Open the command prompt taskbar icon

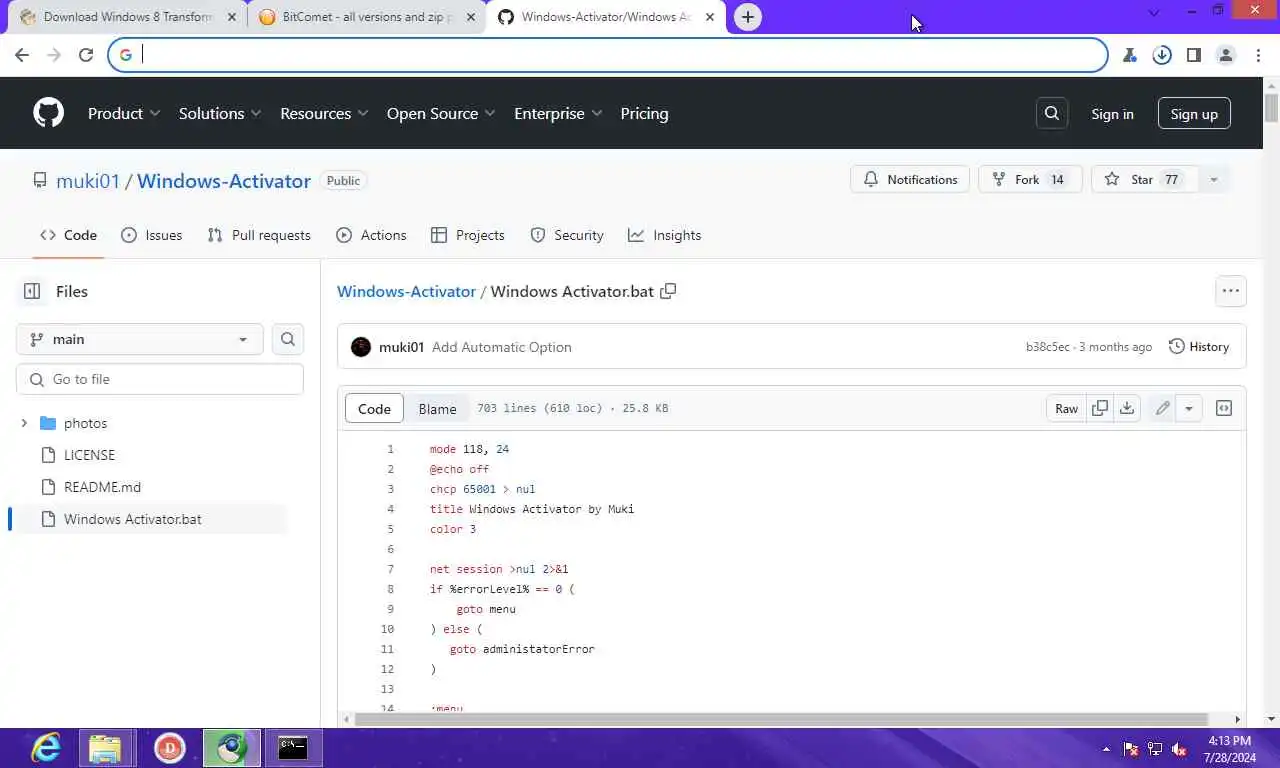tap(293, 748)
